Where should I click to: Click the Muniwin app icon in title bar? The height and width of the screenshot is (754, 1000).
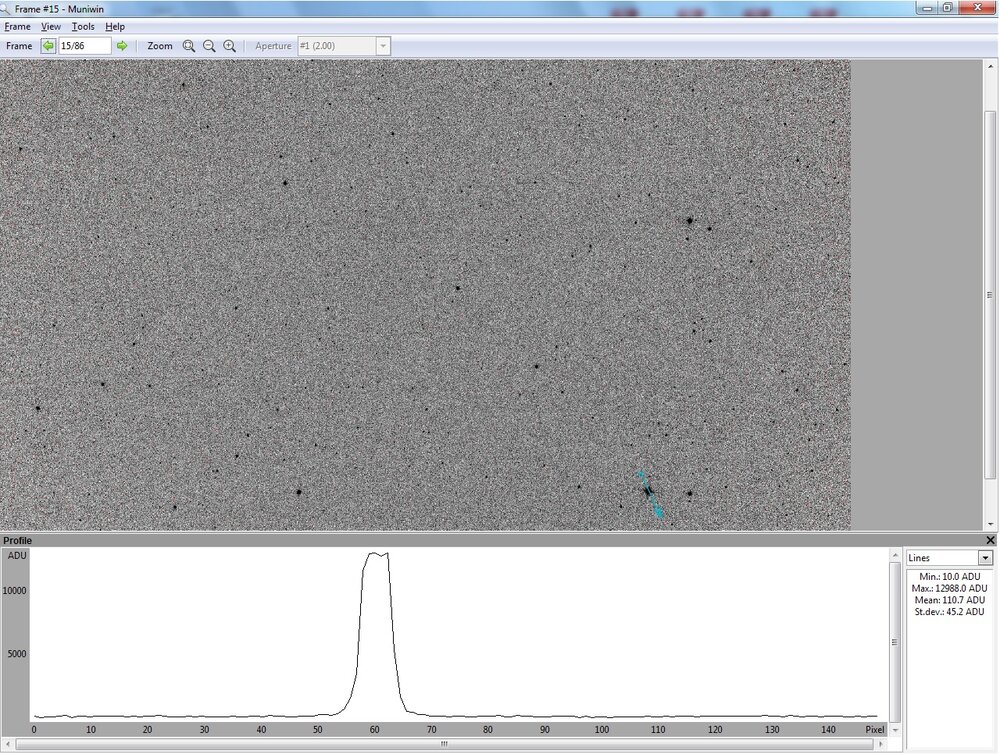tap(6, 8)
